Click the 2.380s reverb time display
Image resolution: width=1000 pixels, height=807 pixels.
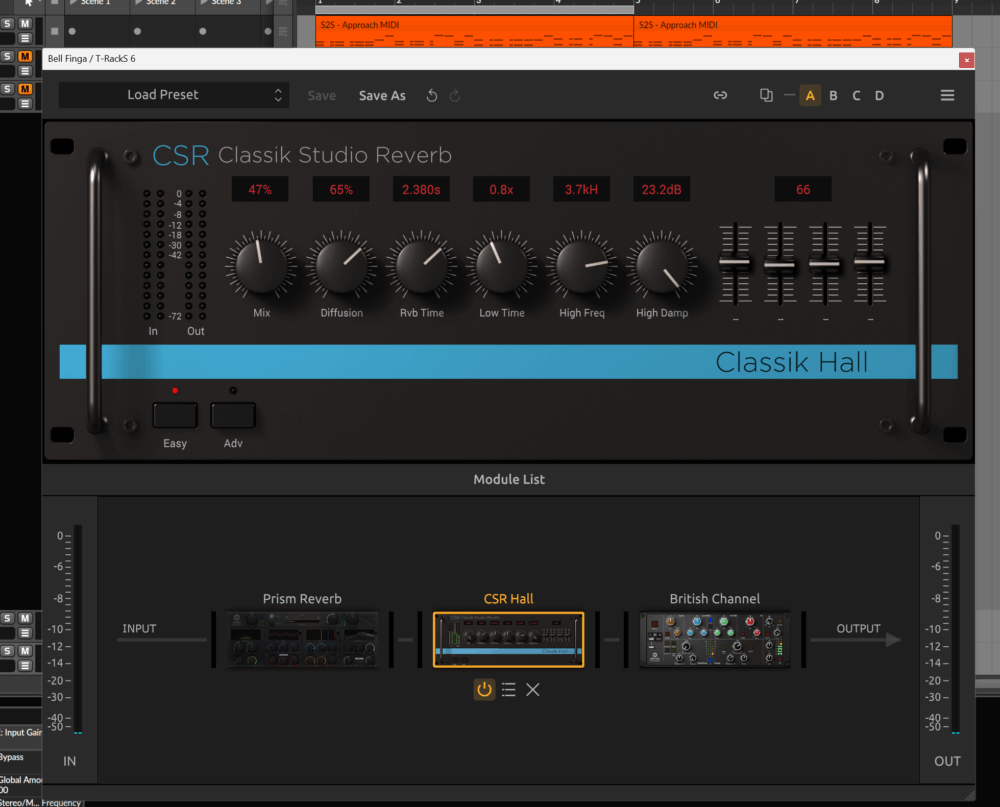coord(421,189)
